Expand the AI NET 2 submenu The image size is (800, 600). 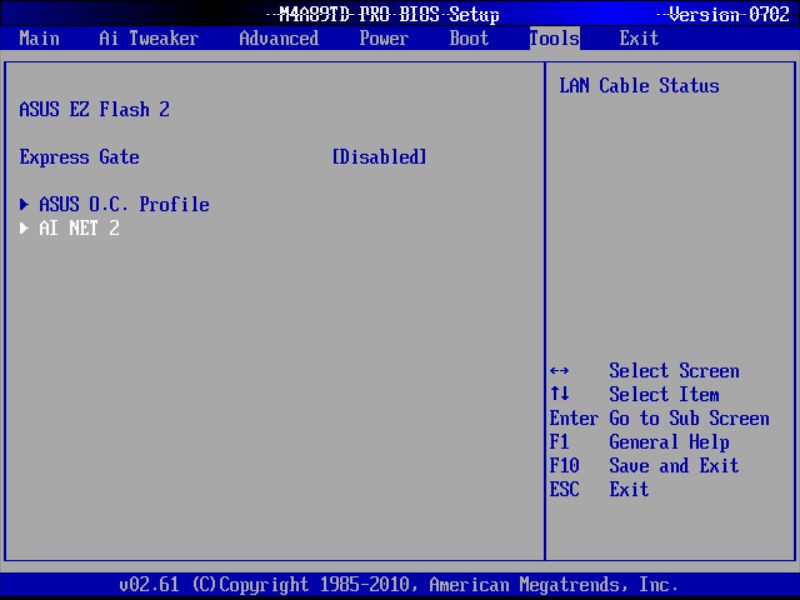[x=78, y=227]
